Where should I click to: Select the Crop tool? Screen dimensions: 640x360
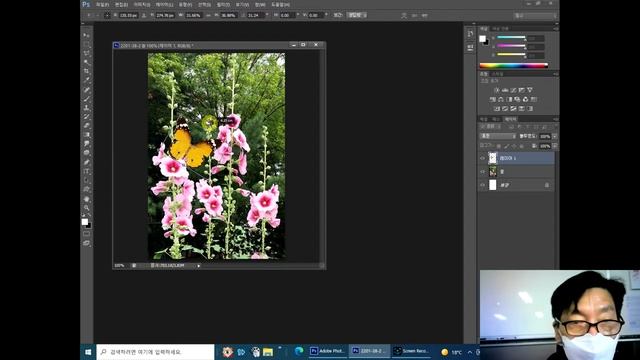tap(87, 71)
